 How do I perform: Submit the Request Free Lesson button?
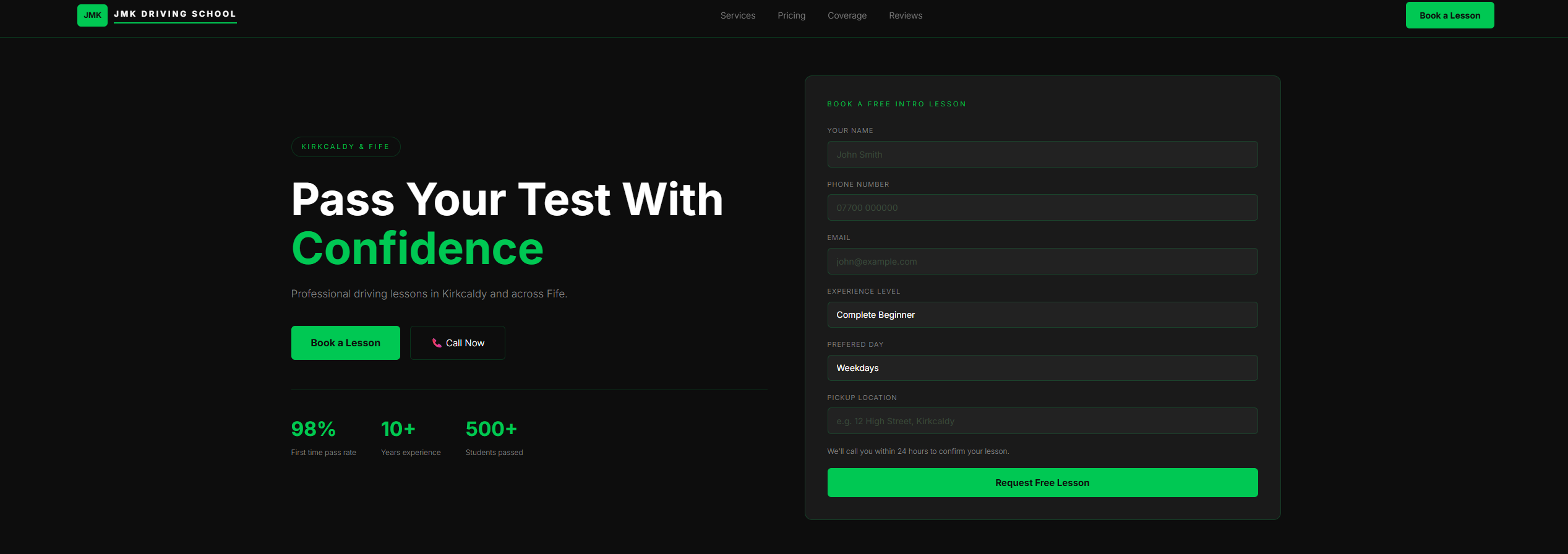tap(1042, 482)
